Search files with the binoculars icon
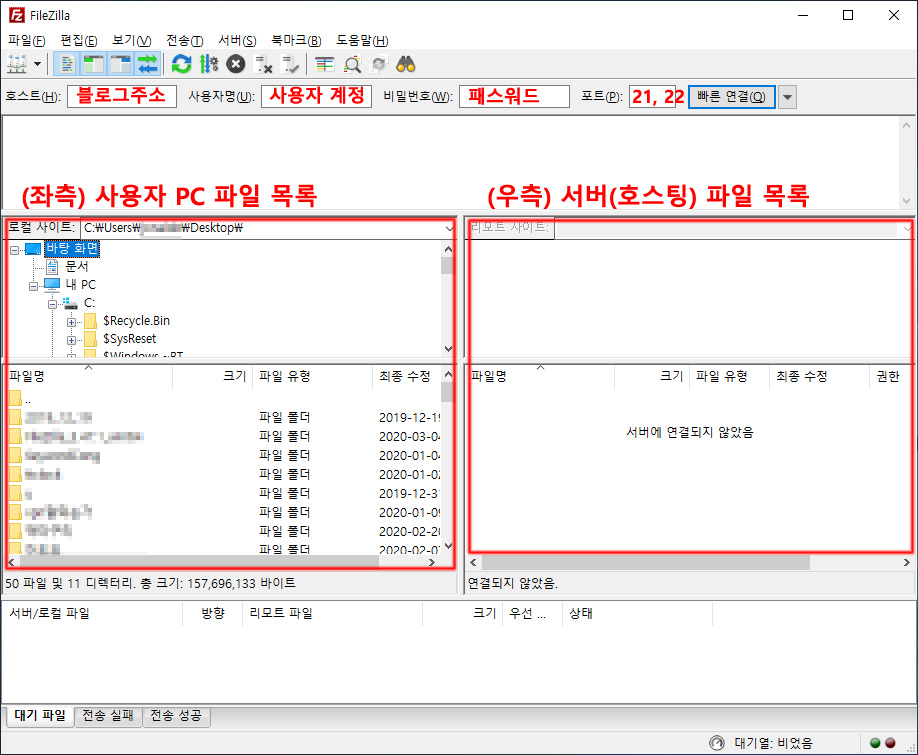Screen dimensions: 918x755 [x=406, y=64]
